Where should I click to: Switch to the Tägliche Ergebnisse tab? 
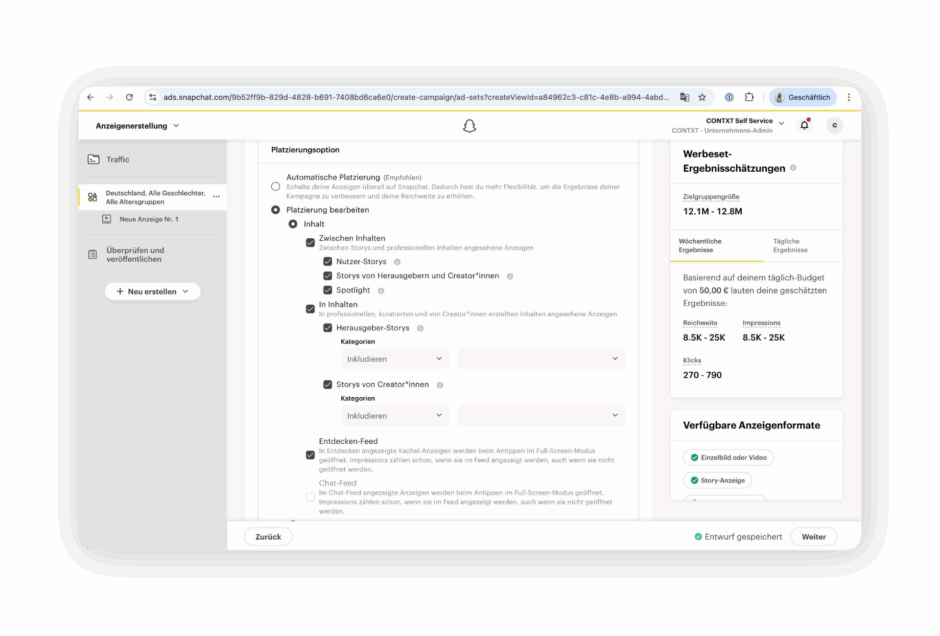pos(790,245)
